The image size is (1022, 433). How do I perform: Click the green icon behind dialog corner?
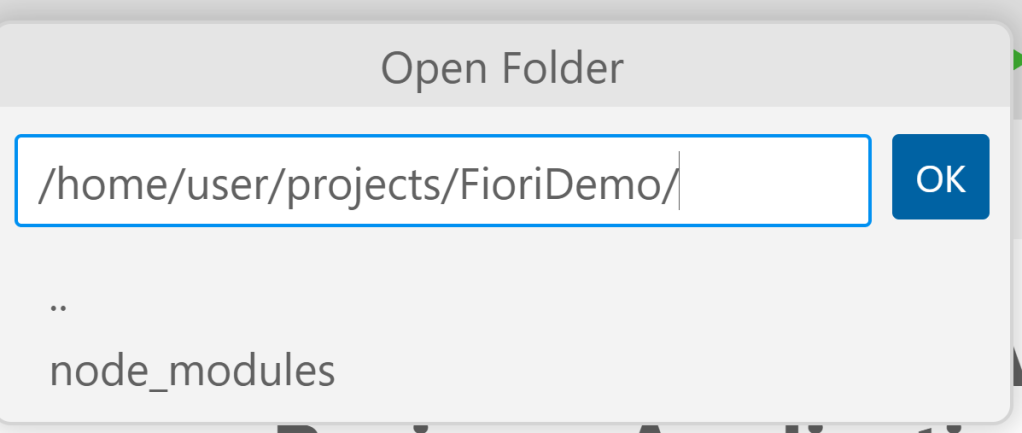pos(1015,60)
